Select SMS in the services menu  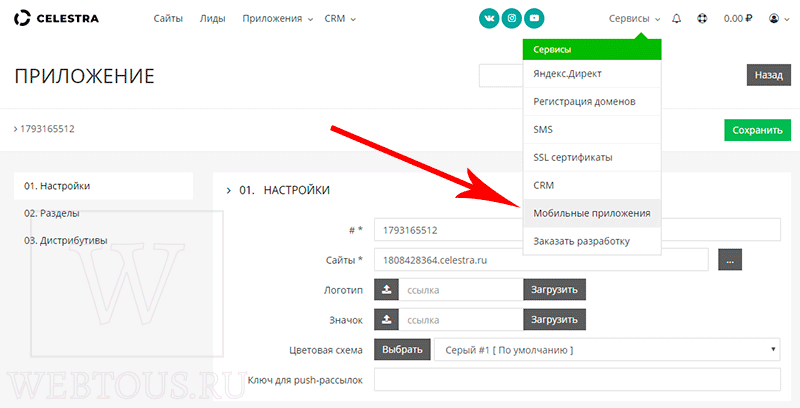[592, 130]
